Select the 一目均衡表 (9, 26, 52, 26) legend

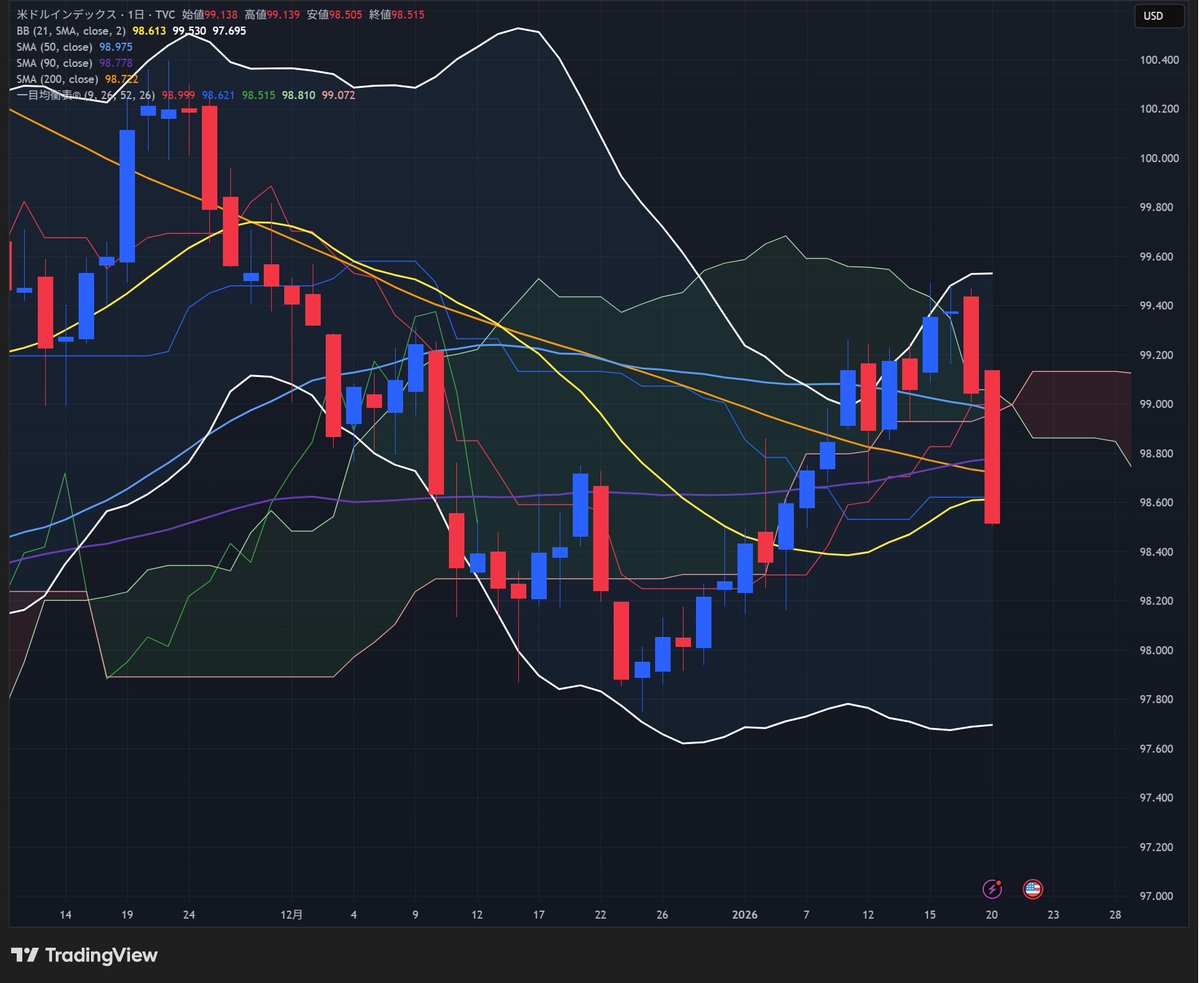86,95
